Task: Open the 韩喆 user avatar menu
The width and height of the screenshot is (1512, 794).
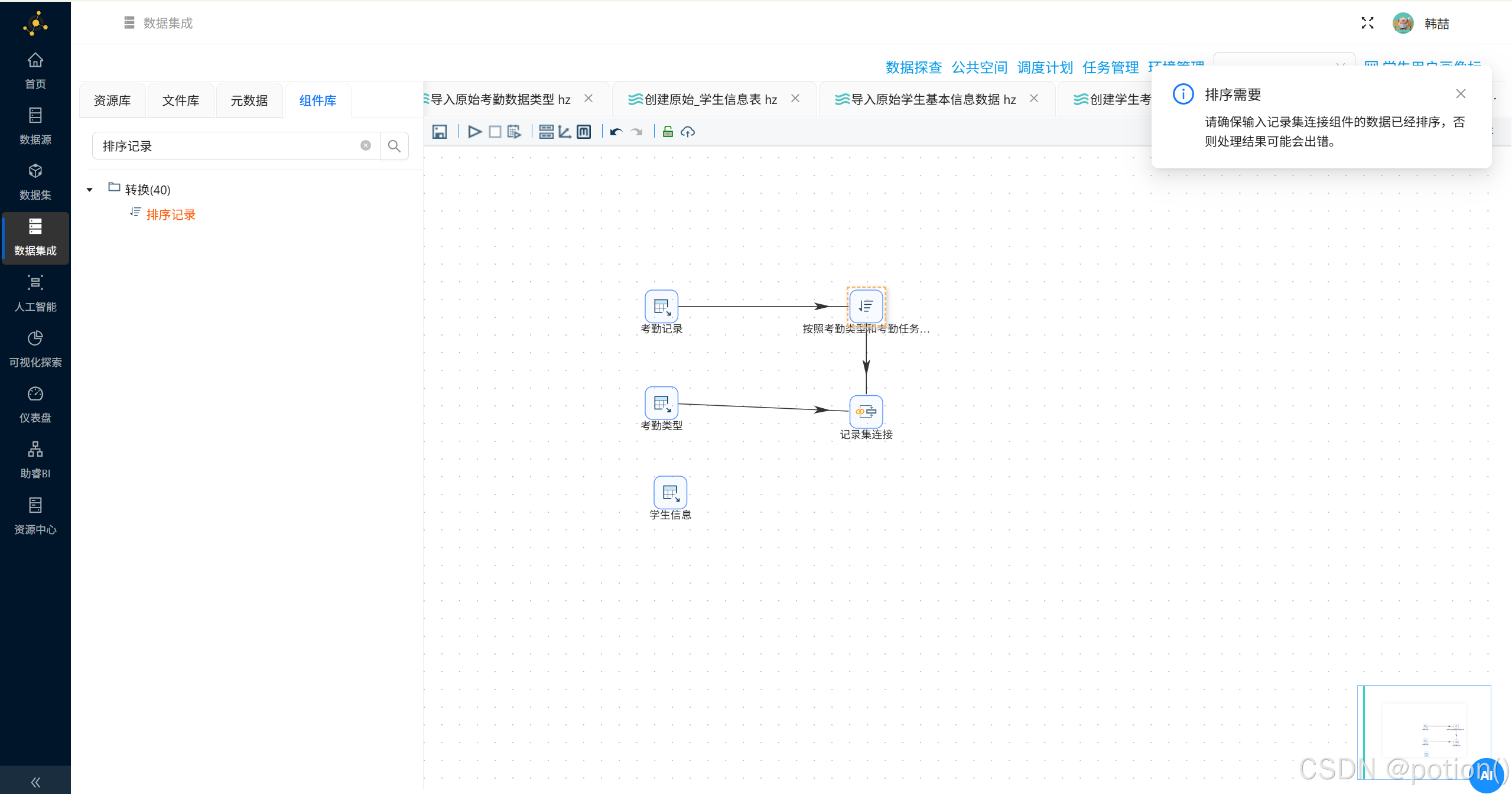Action: pyautogui.click(x=1403, y=23)
